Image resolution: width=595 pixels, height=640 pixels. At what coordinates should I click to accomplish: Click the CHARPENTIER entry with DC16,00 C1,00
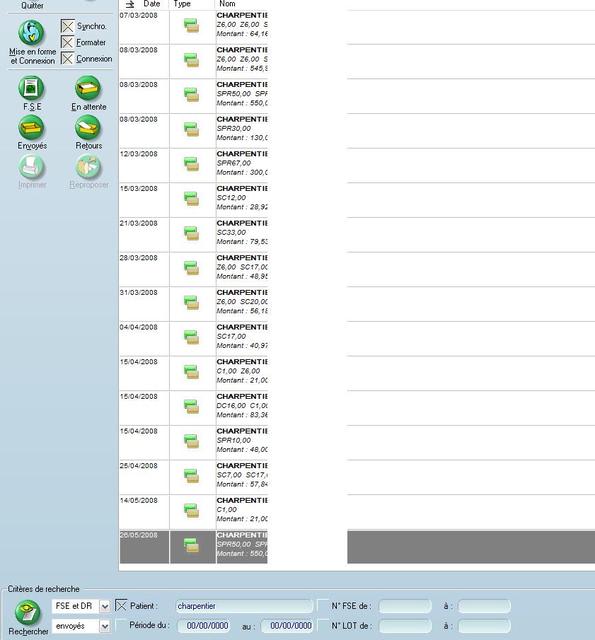[x=242, y=406]
